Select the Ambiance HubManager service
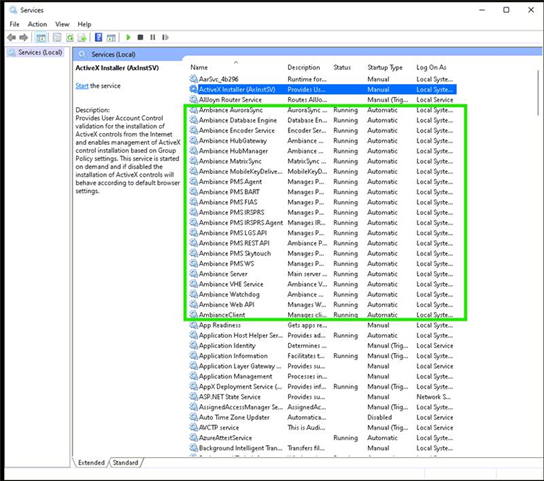The height and width of the screenshot is (481, 544). point(323,151)
